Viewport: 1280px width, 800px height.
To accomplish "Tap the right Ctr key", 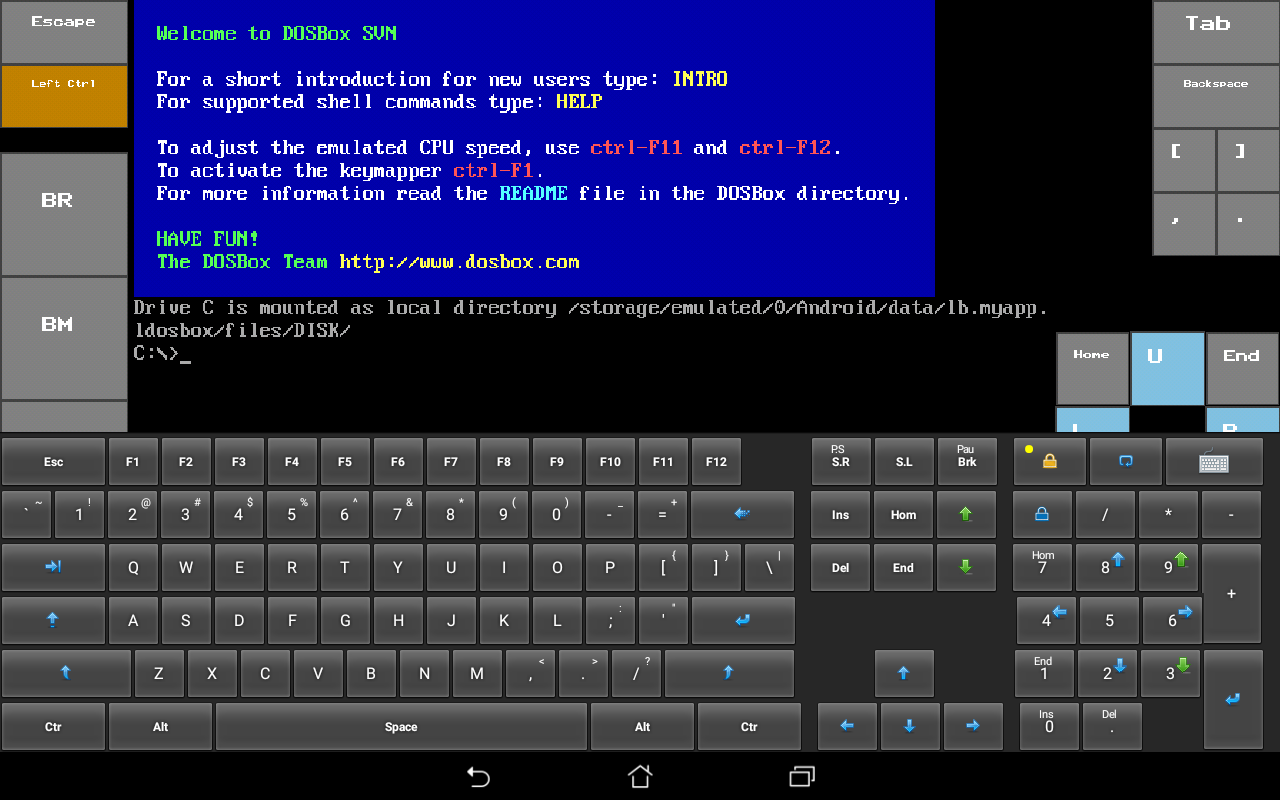I will (749, 726).
